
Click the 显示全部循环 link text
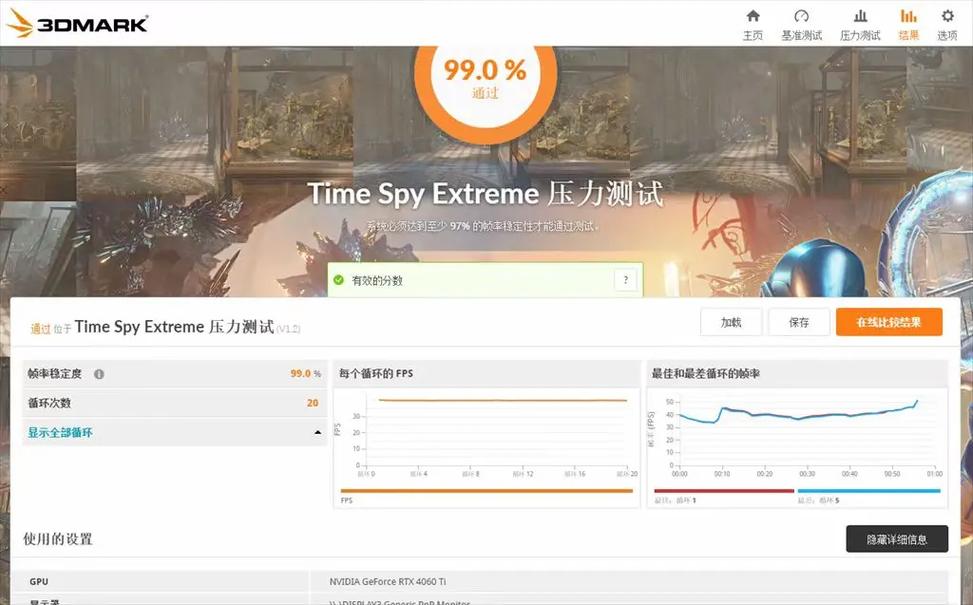[x=60, y=433]
